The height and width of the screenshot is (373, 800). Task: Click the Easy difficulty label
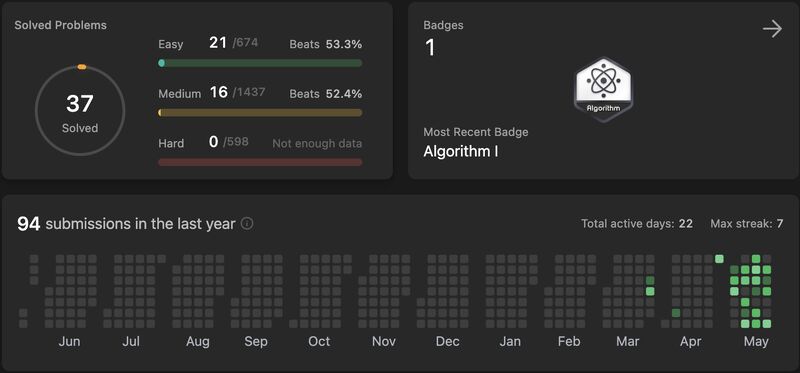pos(170,44)
